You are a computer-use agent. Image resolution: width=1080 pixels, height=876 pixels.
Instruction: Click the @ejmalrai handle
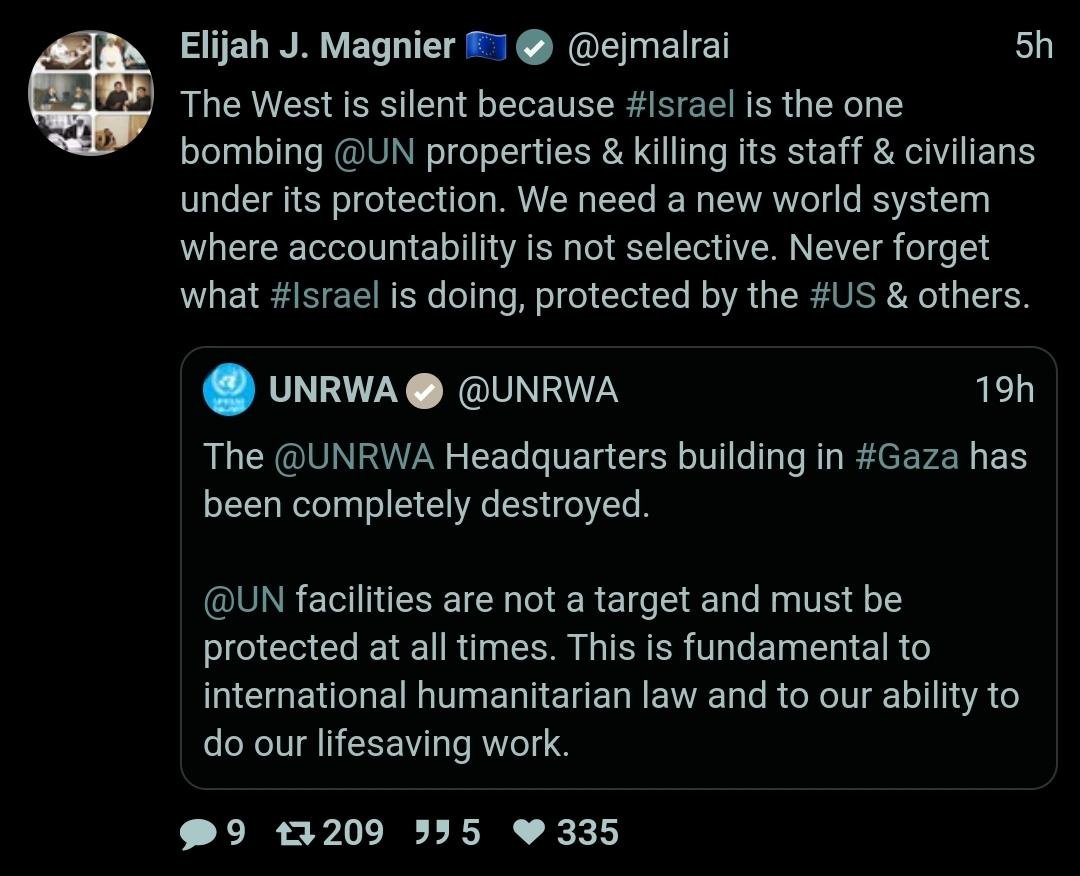click(x=648, y=46)
